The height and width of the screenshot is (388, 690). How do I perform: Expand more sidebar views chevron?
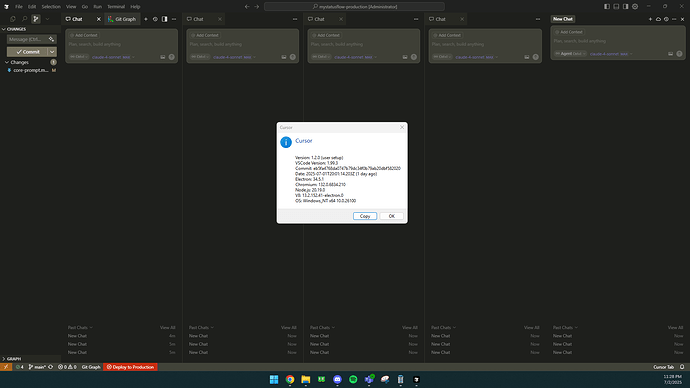pyautogui.click(x=47, y=19)
